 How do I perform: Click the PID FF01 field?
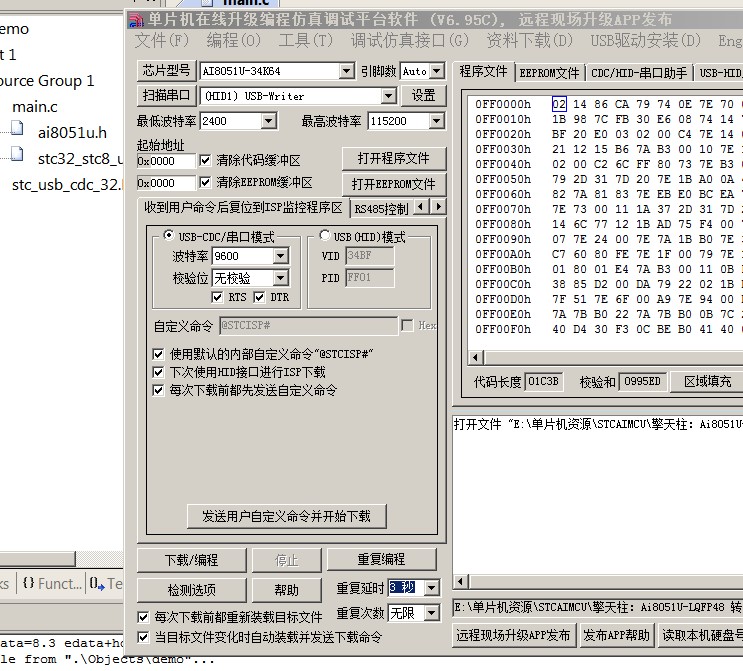coord(370,278)
